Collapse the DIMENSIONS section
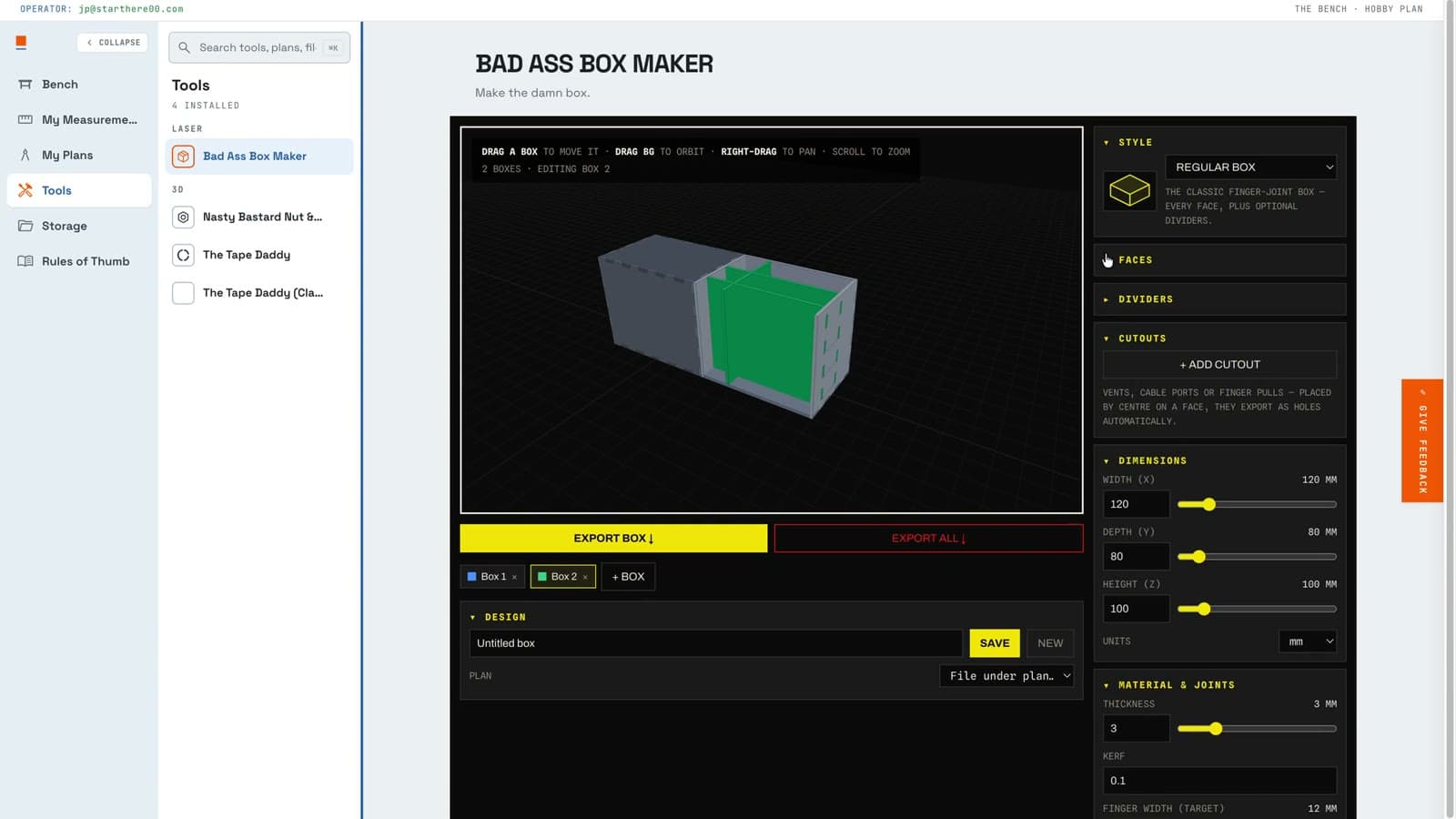 (1219, 460)
